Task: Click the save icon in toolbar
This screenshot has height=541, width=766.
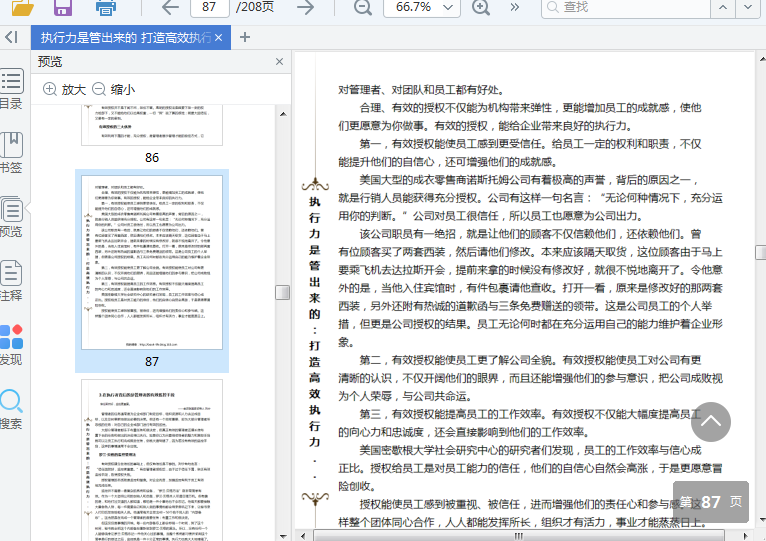Action: click(62, 7)
